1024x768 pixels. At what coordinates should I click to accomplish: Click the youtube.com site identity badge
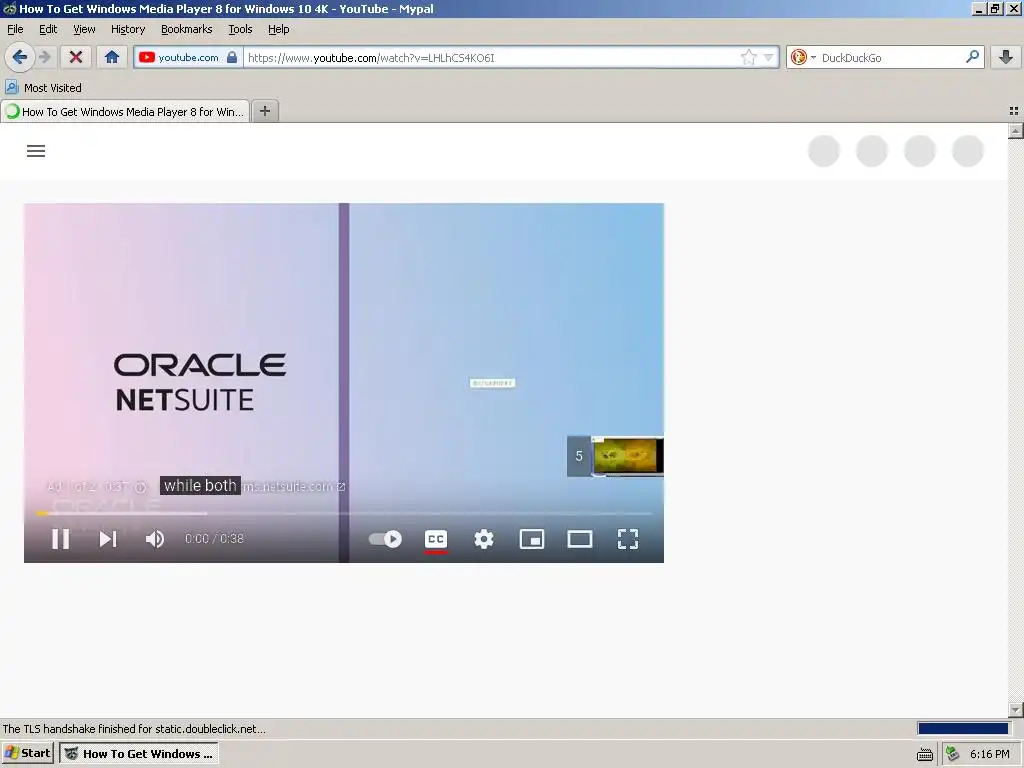point(188,57)
